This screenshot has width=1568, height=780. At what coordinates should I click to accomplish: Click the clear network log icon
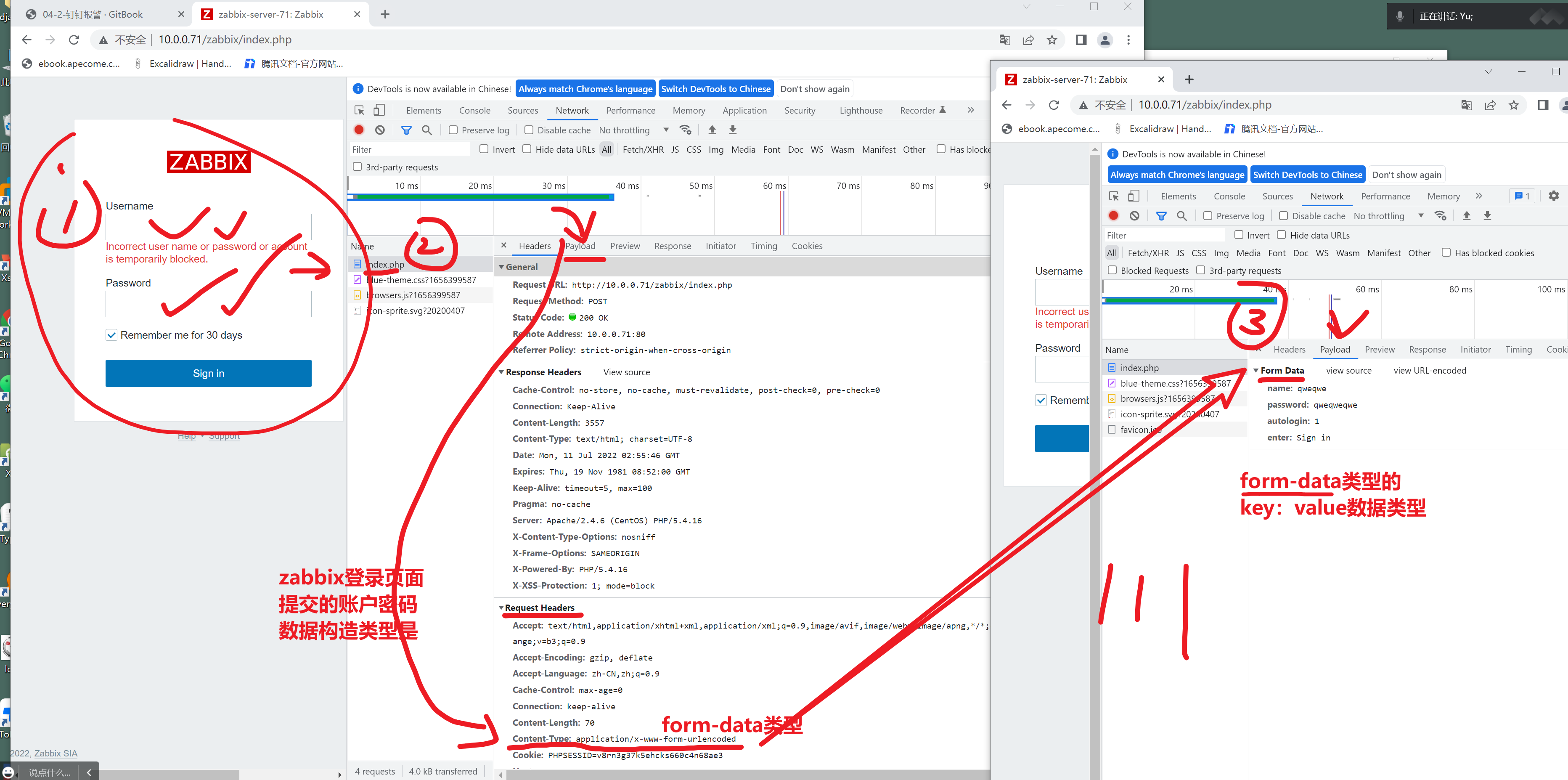380,130
